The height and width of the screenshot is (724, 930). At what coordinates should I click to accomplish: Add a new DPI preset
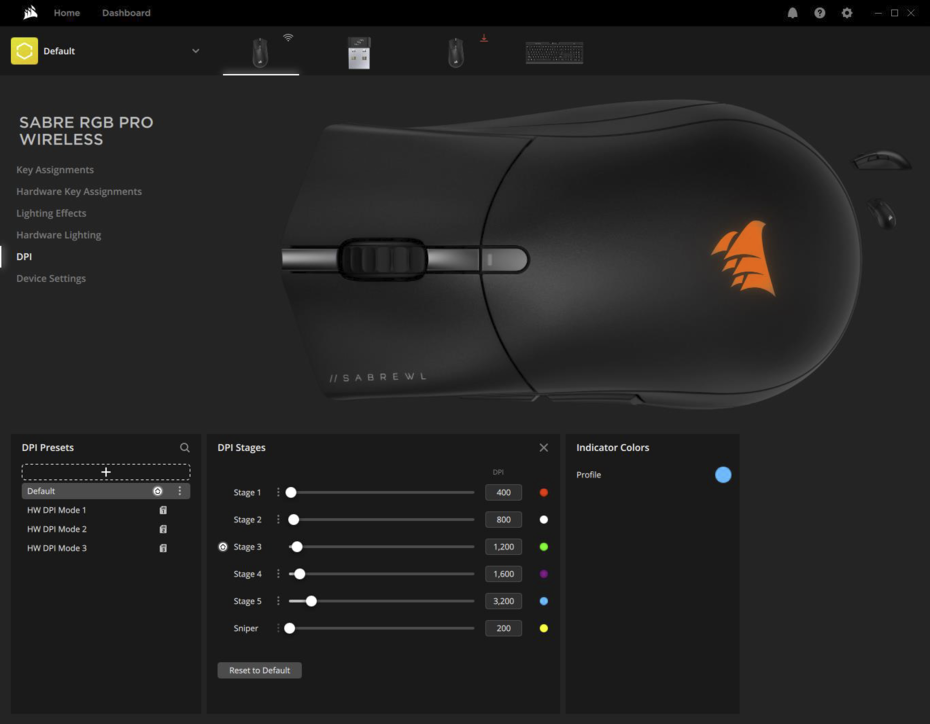coord(106,472)
